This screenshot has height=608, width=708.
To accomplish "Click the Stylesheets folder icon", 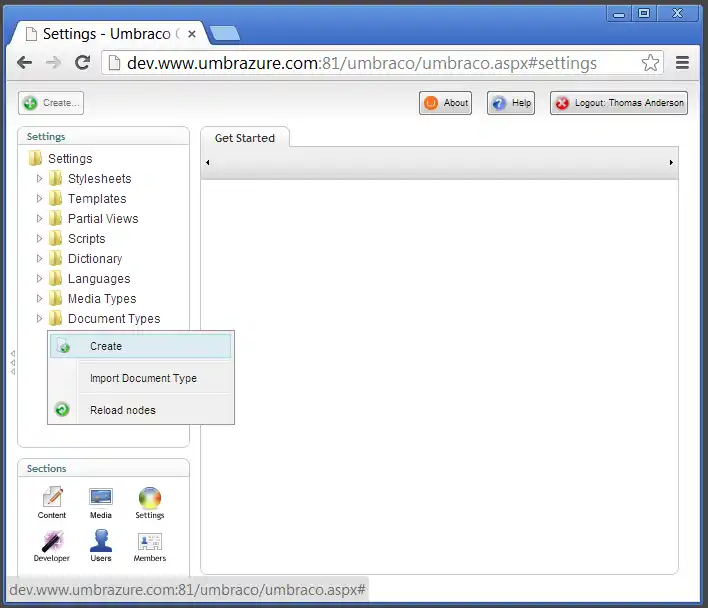I will [56, 178].
